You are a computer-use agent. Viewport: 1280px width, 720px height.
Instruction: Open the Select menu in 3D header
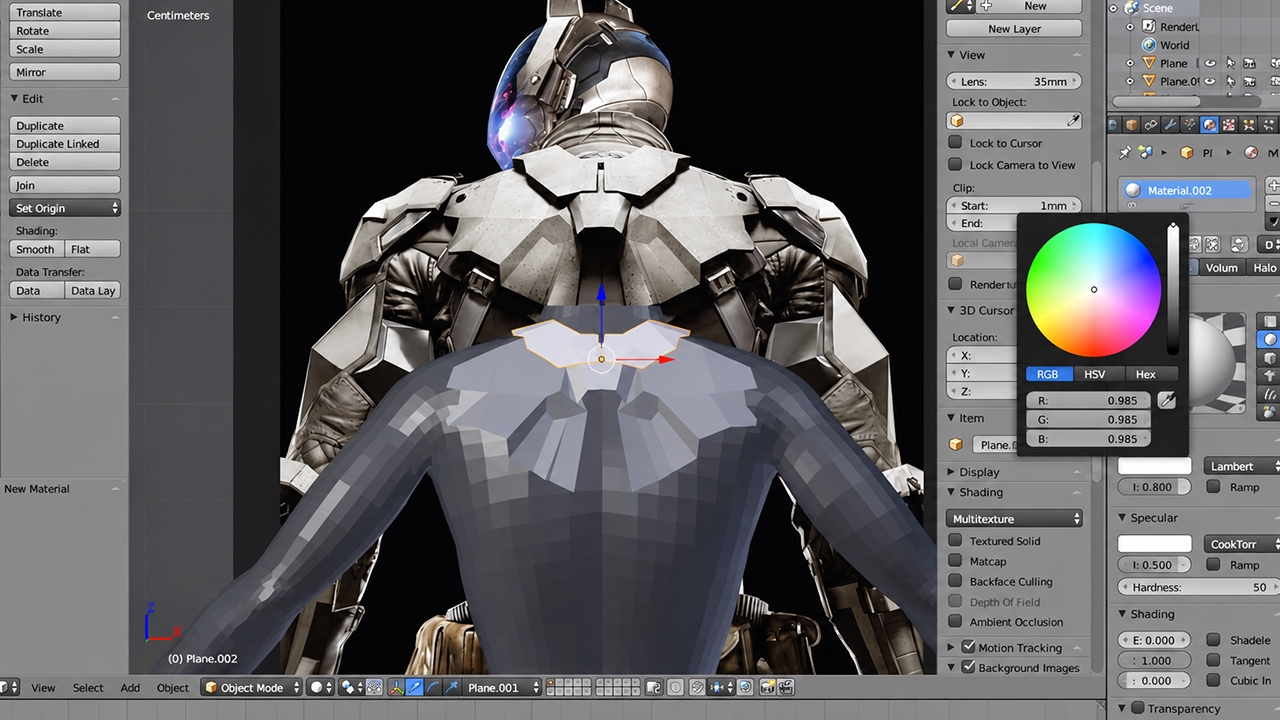coord(88,688)
